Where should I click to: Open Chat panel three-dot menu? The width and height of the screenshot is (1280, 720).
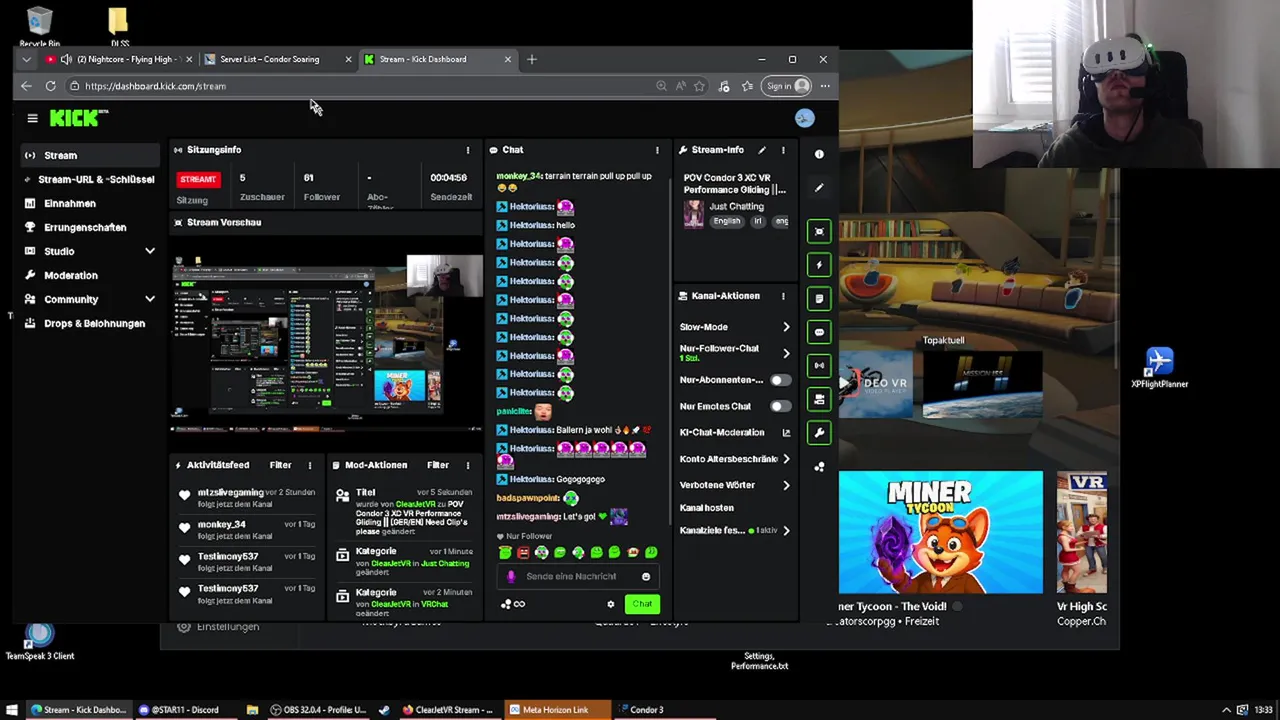coord(657,150)
